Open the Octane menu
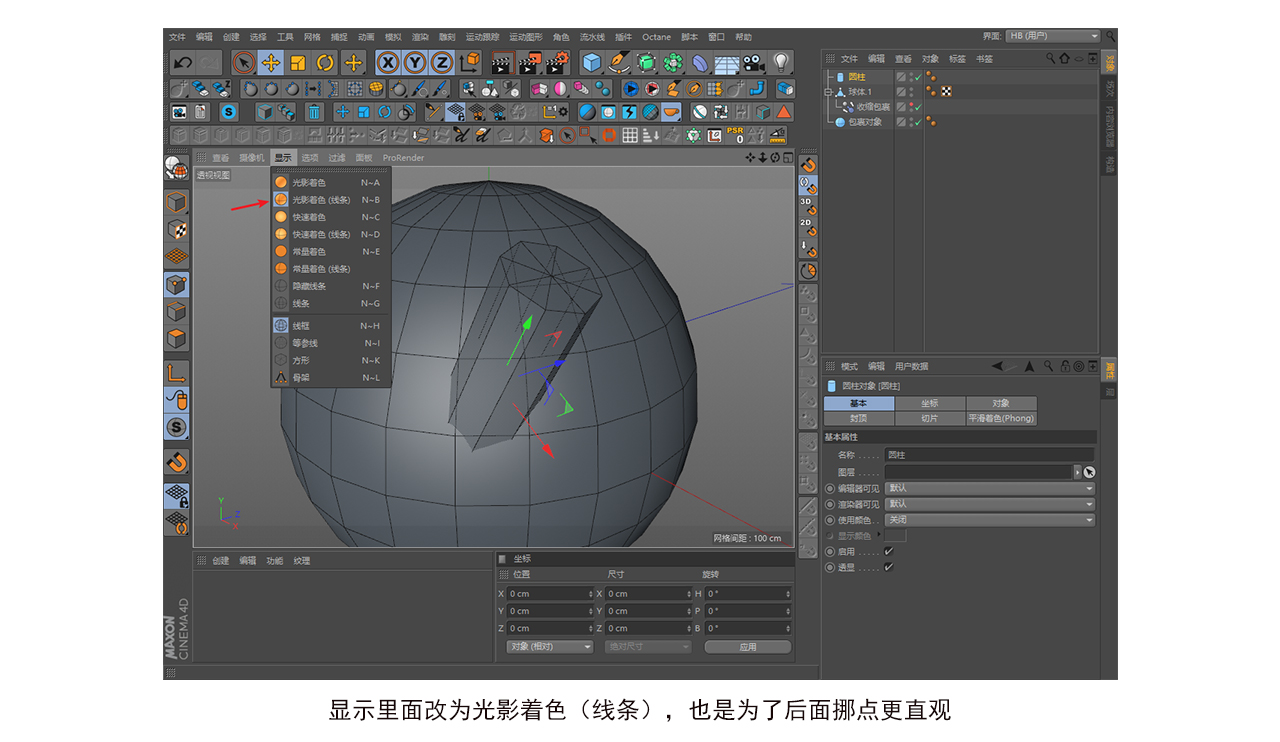The height and width of the screenshot is (742, 1280). (656, 37)
